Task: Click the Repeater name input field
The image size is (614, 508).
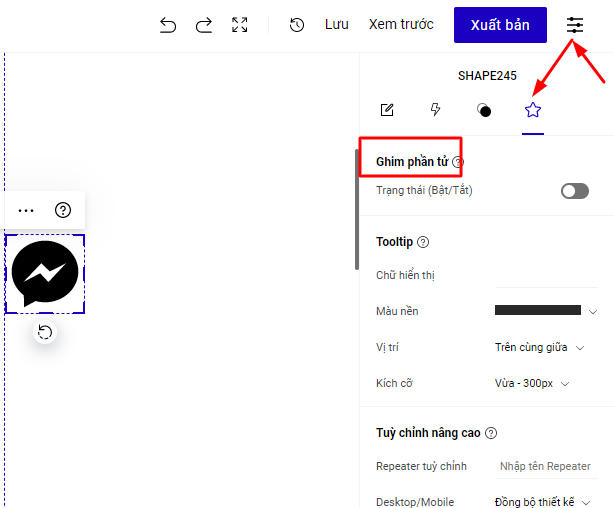Action: pyautogui.click(x=544, y=466)
